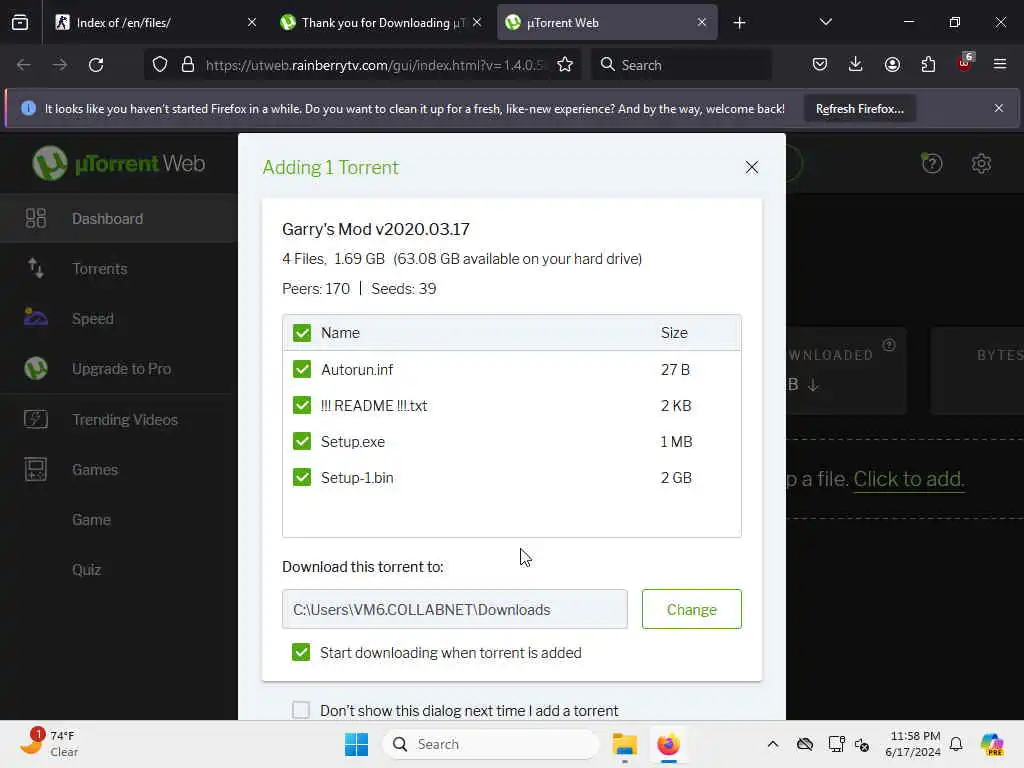The width and height of the screenshot is (1024, 768).
Task: Reload the current page
Action: point(96,65)
